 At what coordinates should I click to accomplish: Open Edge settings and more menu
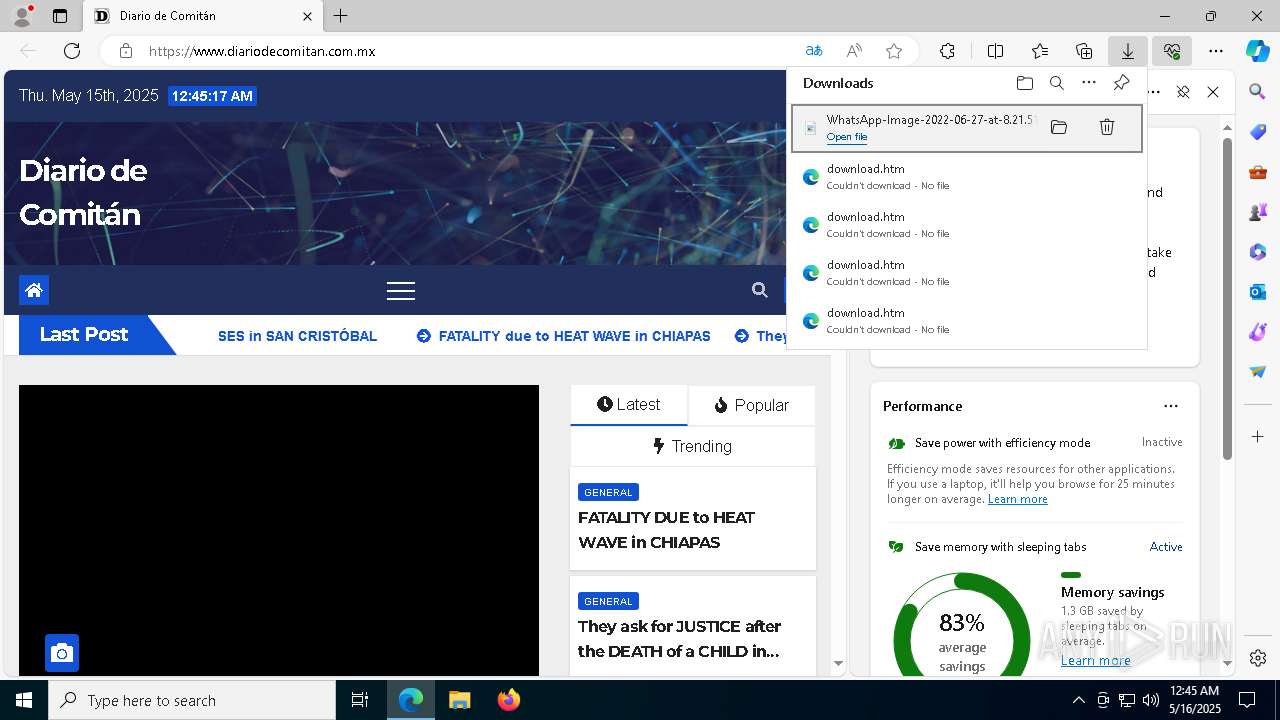coord(1216,51)
